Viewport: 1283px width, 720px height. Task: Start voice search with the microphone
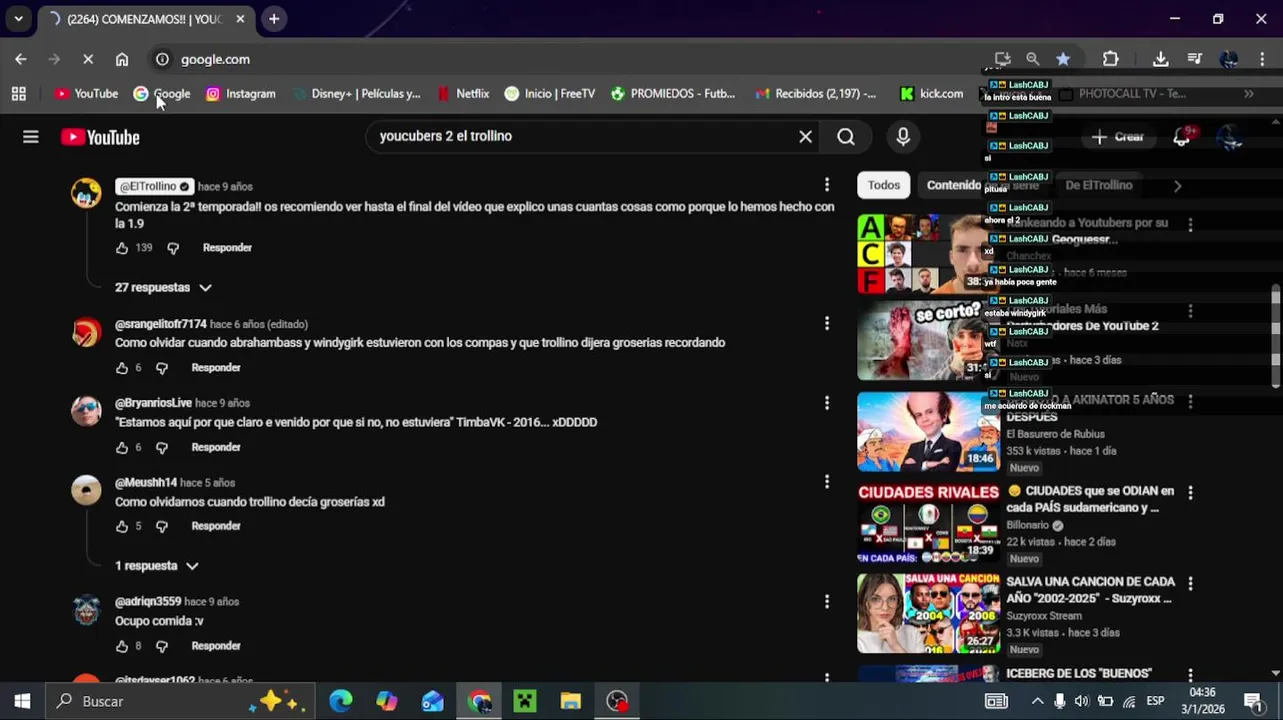click(903, 137)
